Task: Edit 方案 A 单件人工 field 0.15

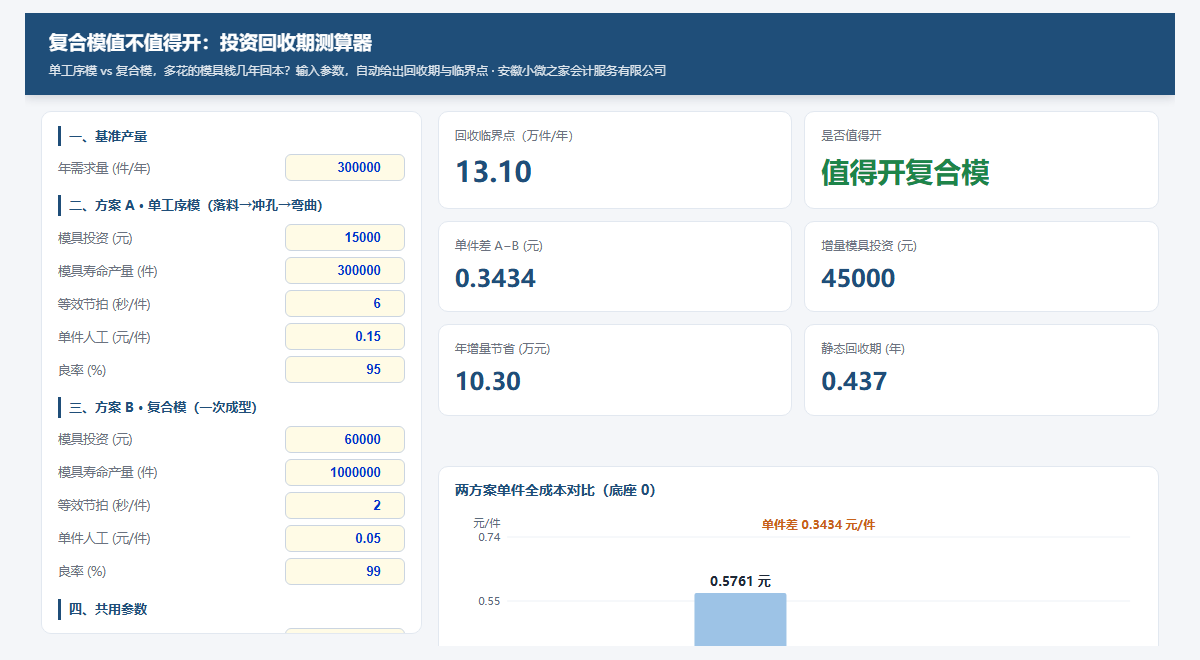Action: 345,337
